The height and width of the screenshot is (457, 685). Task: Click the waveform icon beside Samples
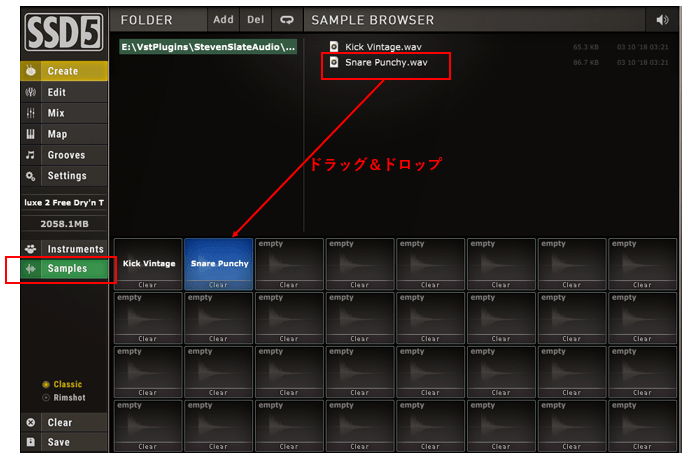(x=31, y=269)
